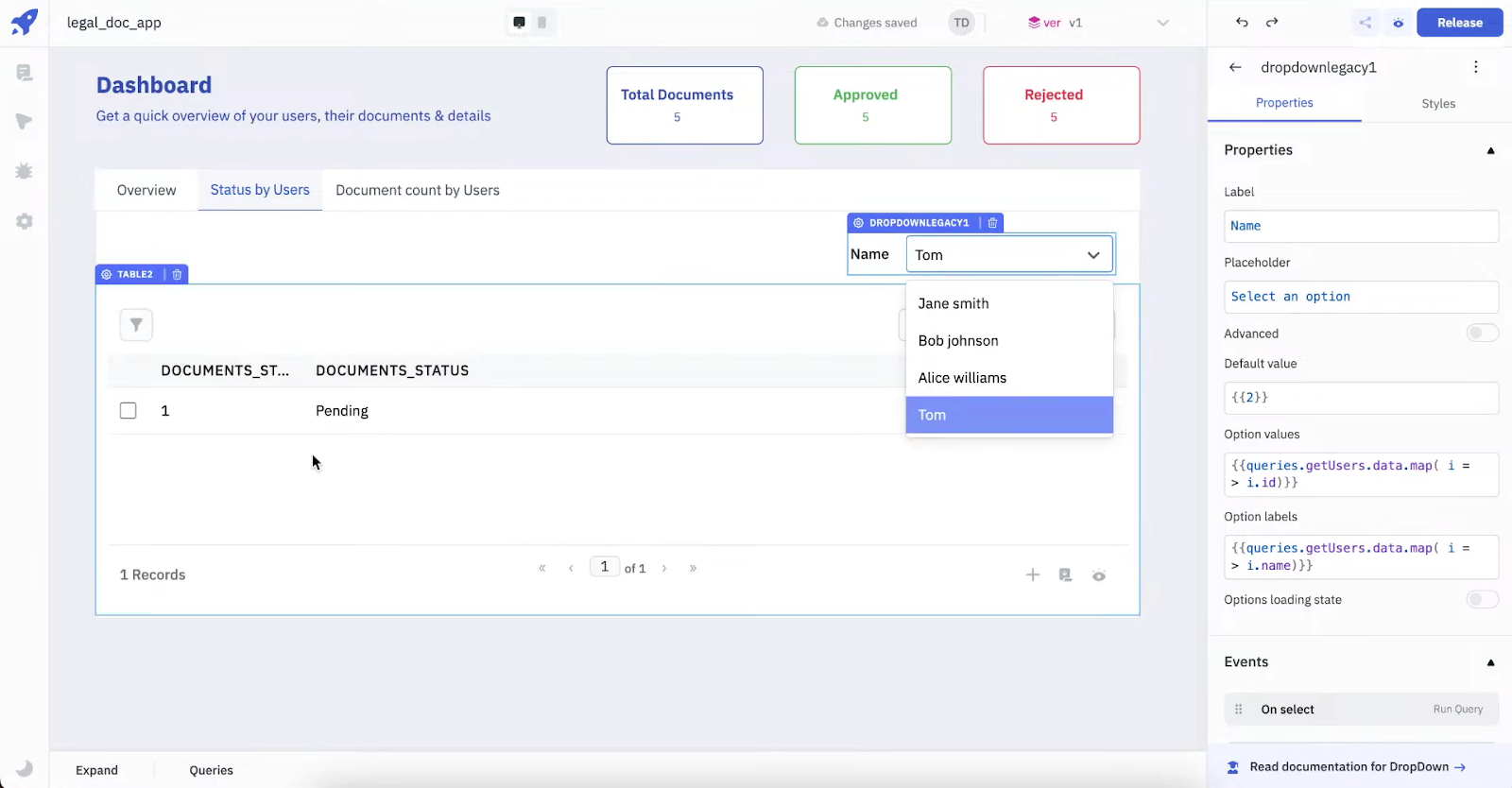Screen dimensions: 1512x788
Task: Switch to the Overview tab
Action: 146,190
